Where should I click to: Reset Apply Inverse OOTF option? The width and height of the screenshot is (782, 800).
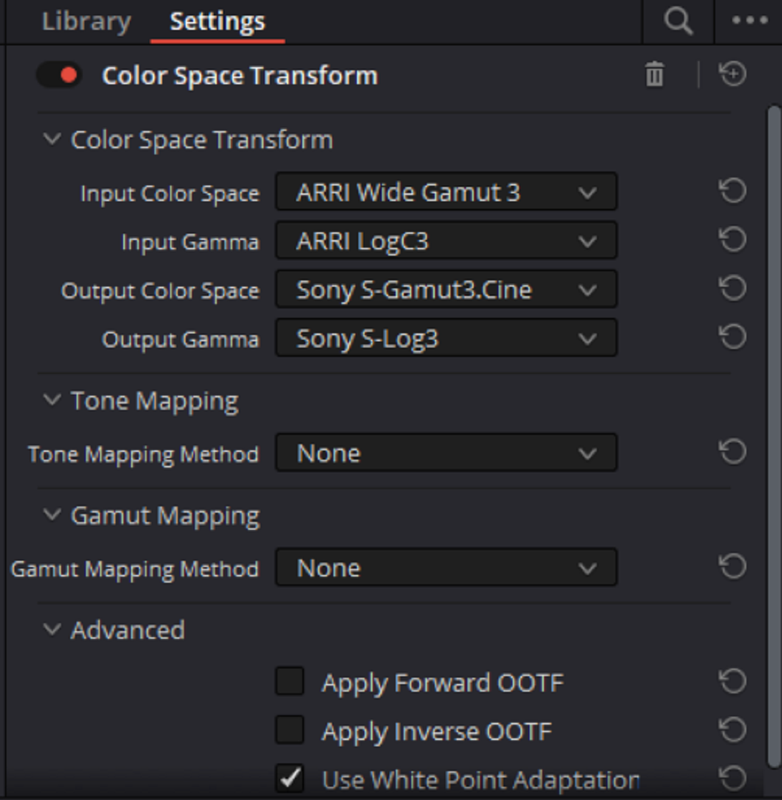tap(733, 730)
